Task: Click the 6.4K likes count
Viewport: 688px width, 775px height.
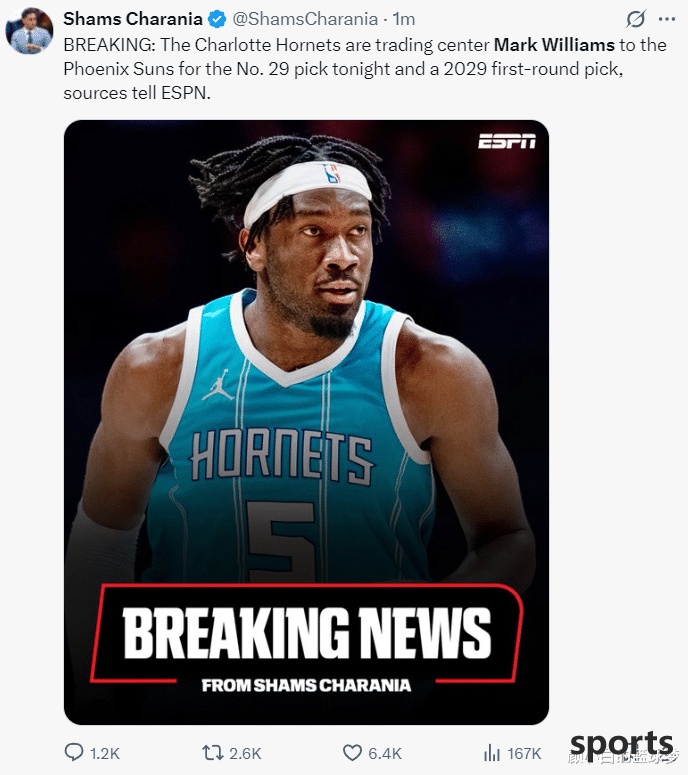Action: [x=385, y=753]
